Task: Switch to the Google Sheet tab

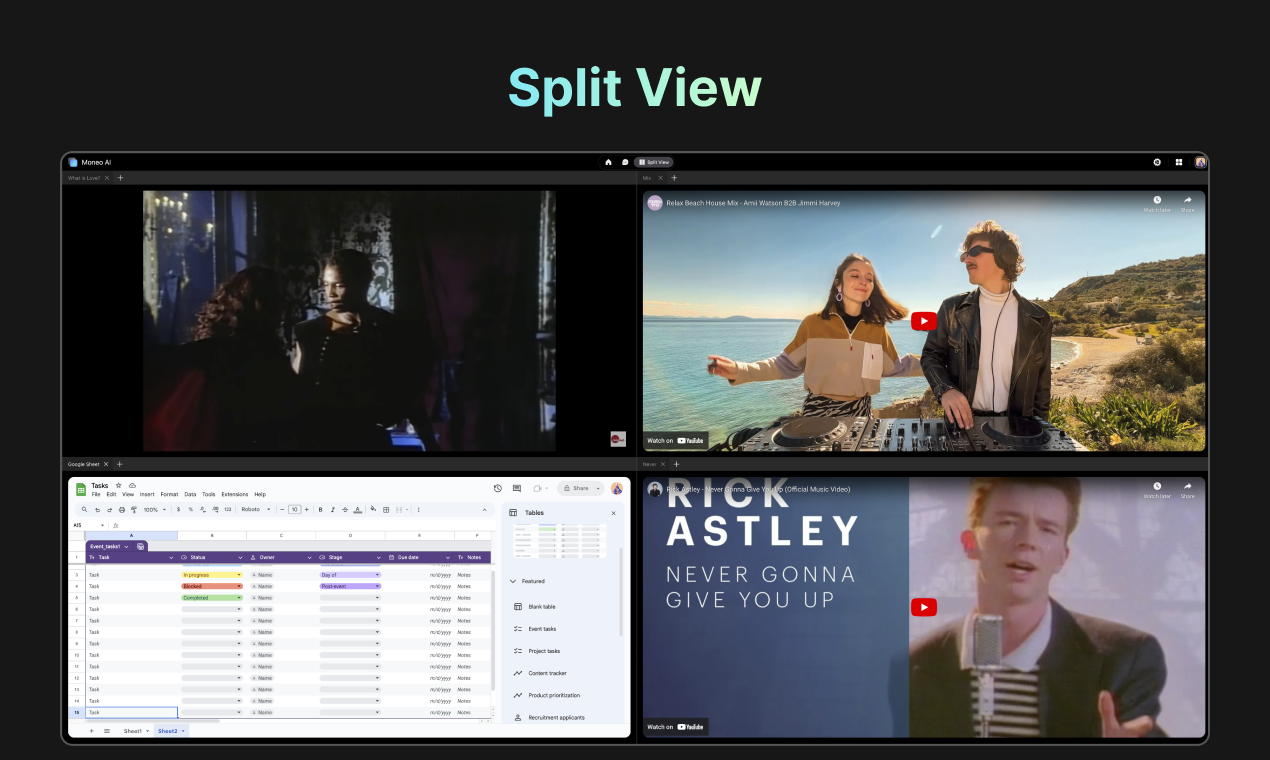Action: tap(84, 464)
